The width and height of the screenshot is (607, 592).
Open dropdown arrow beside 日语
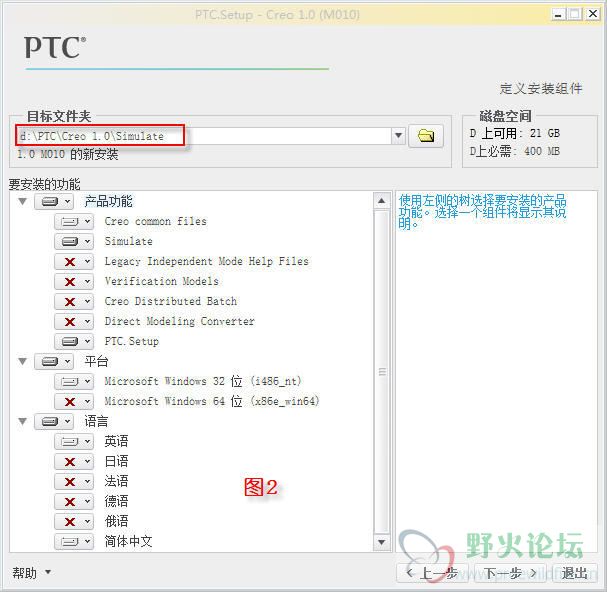coord(87,462)
